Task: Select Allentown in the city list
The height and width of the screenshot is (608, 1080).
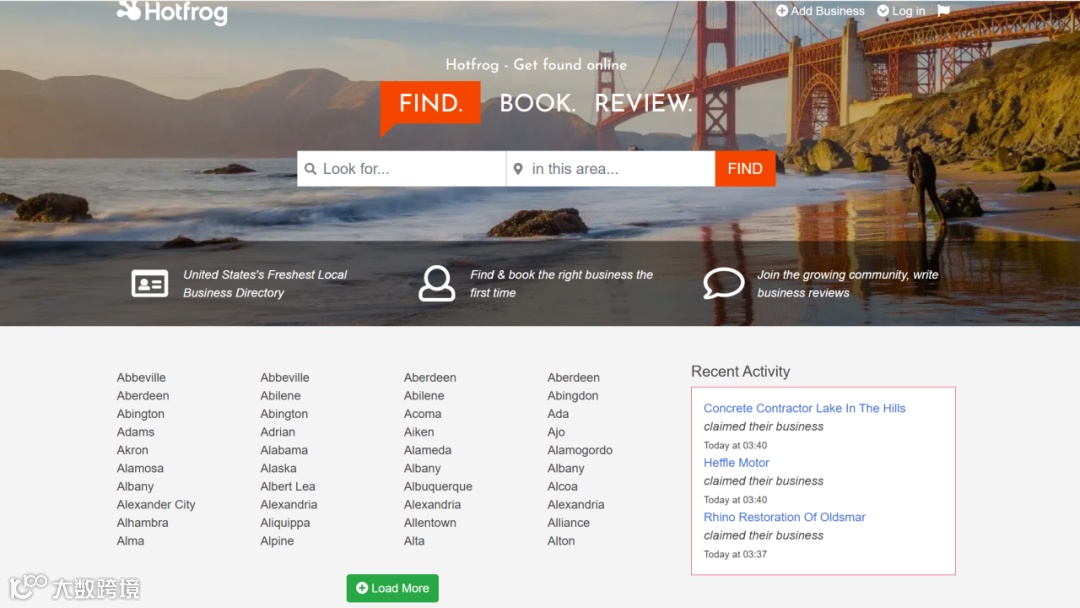Action: (x=430, y=523)
